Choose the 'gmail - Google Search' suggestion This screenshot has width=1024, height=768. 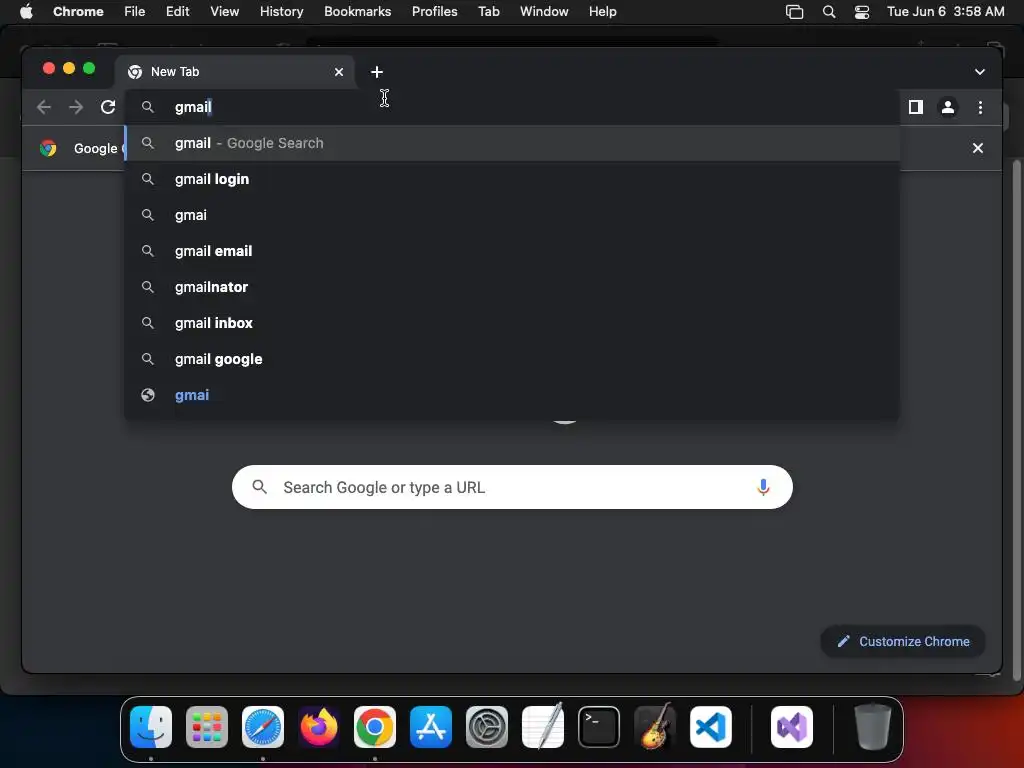pos(513,143)
